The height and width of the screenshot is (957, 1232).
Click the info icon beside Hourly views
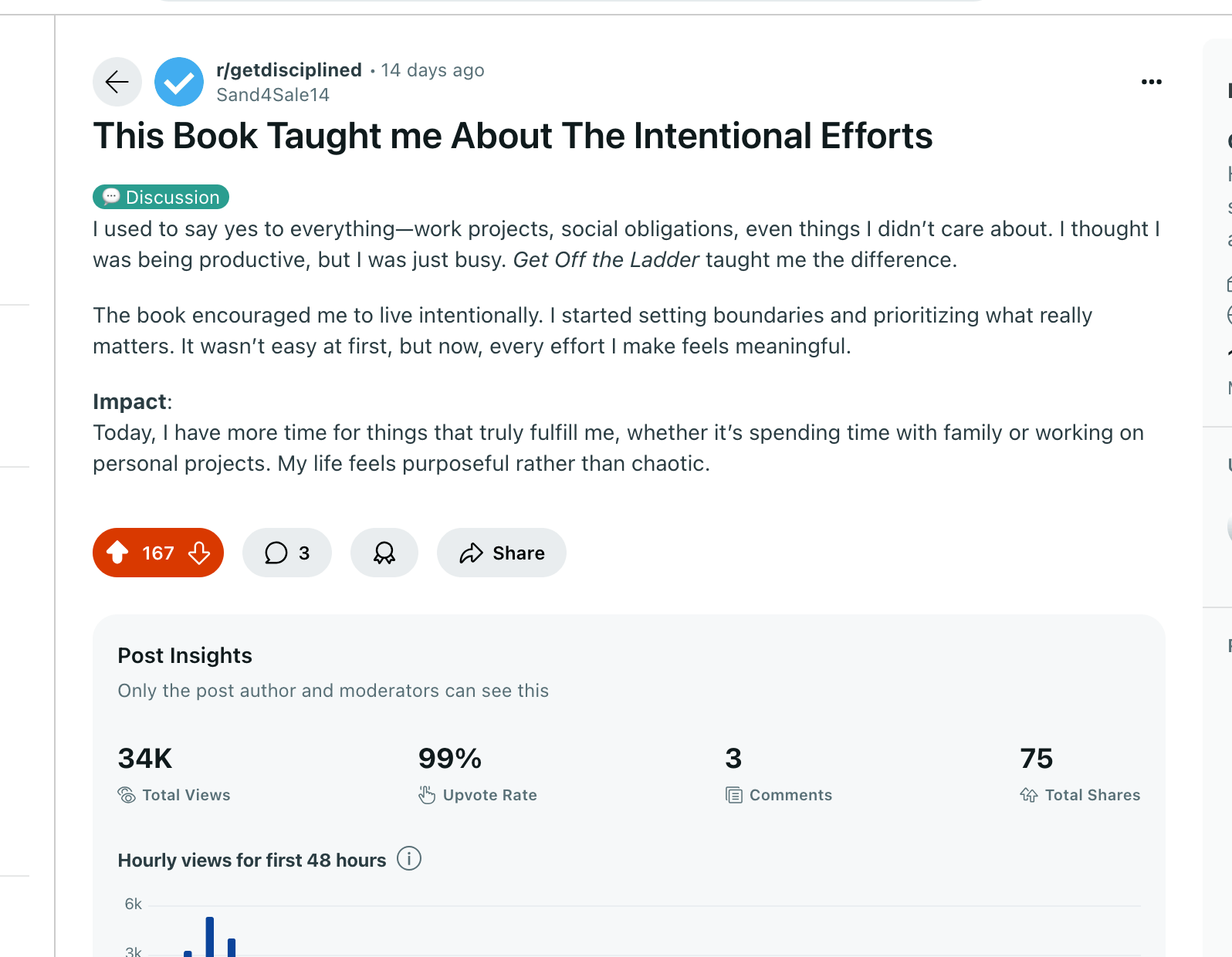pyautogui.click(x=409, y=858)
